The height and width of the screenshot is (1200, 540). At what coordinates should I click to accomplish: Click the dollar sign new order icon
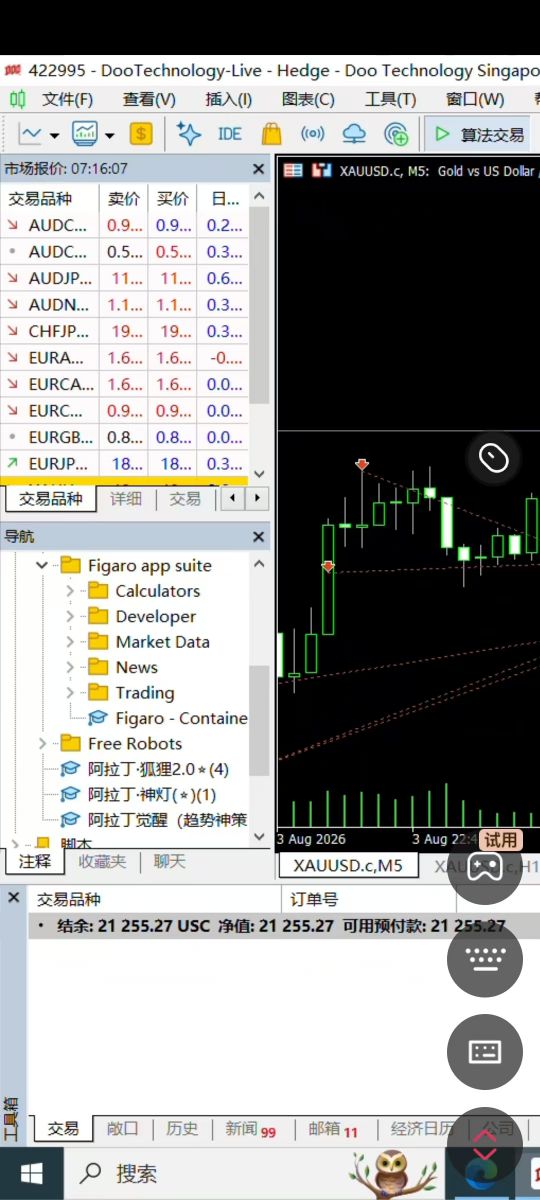pos(141,133)
